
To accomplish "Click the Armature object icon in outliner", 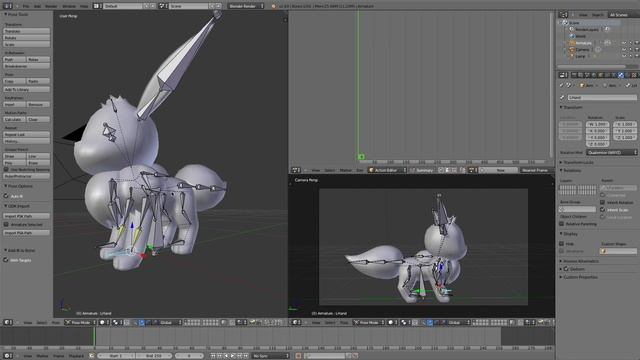I will point(572,43).
